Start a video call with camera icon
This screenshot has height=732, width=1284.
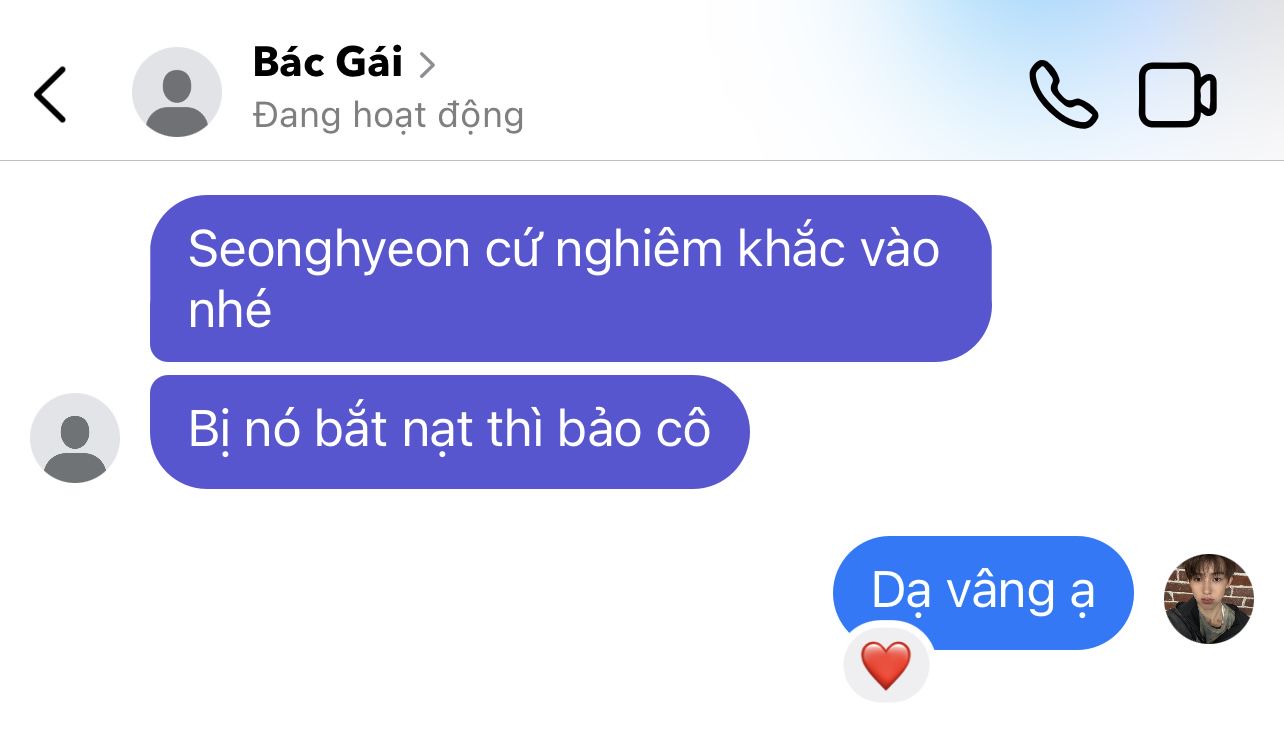(x=1177, y=94)
